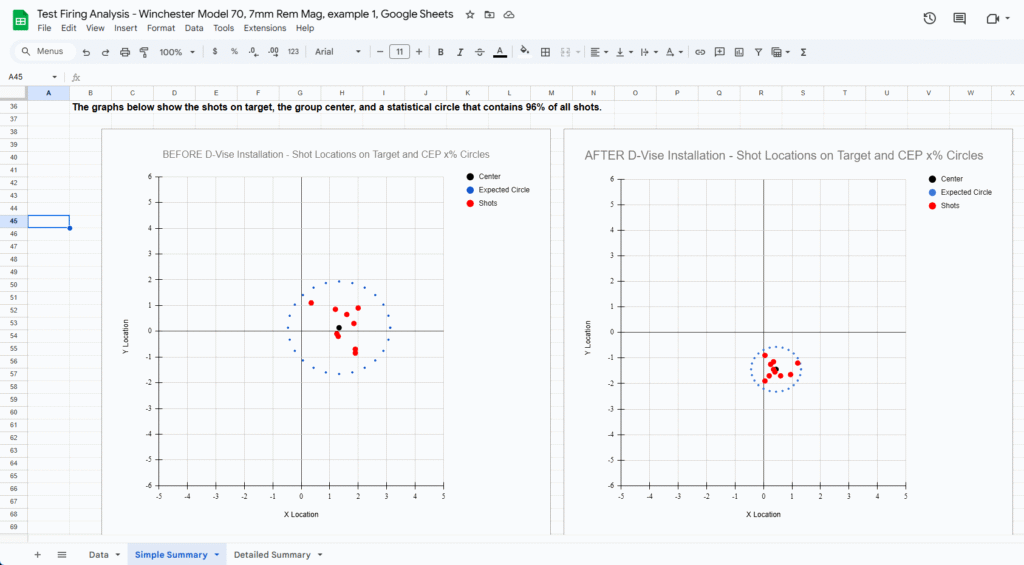Select the BEFORE D-Vise Installation chart title
This screenshot has height=565, width=1024.
(x=326, y=155)
